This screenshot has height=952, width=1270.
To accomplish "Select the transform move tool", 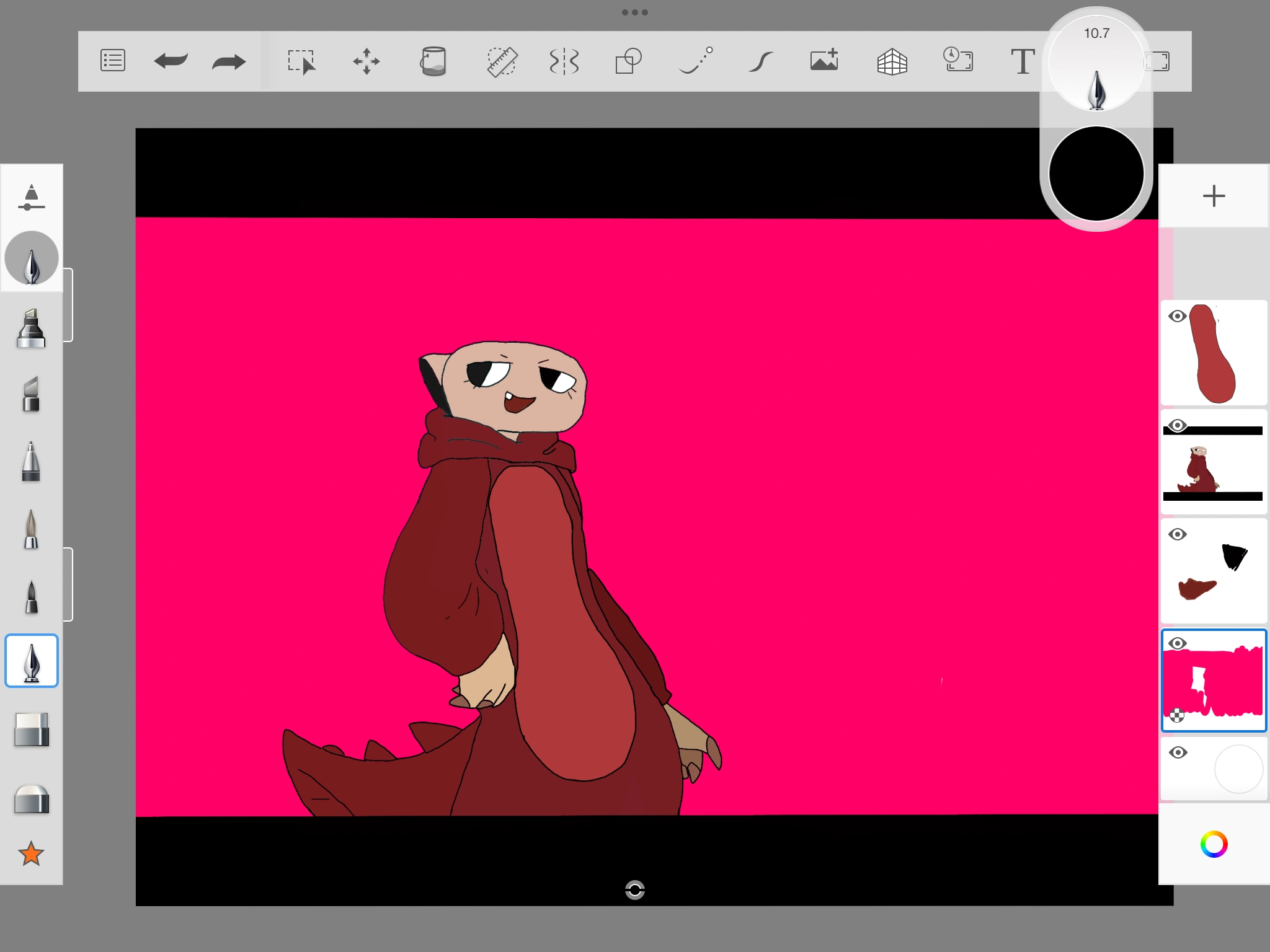I will tap(366, 61).
